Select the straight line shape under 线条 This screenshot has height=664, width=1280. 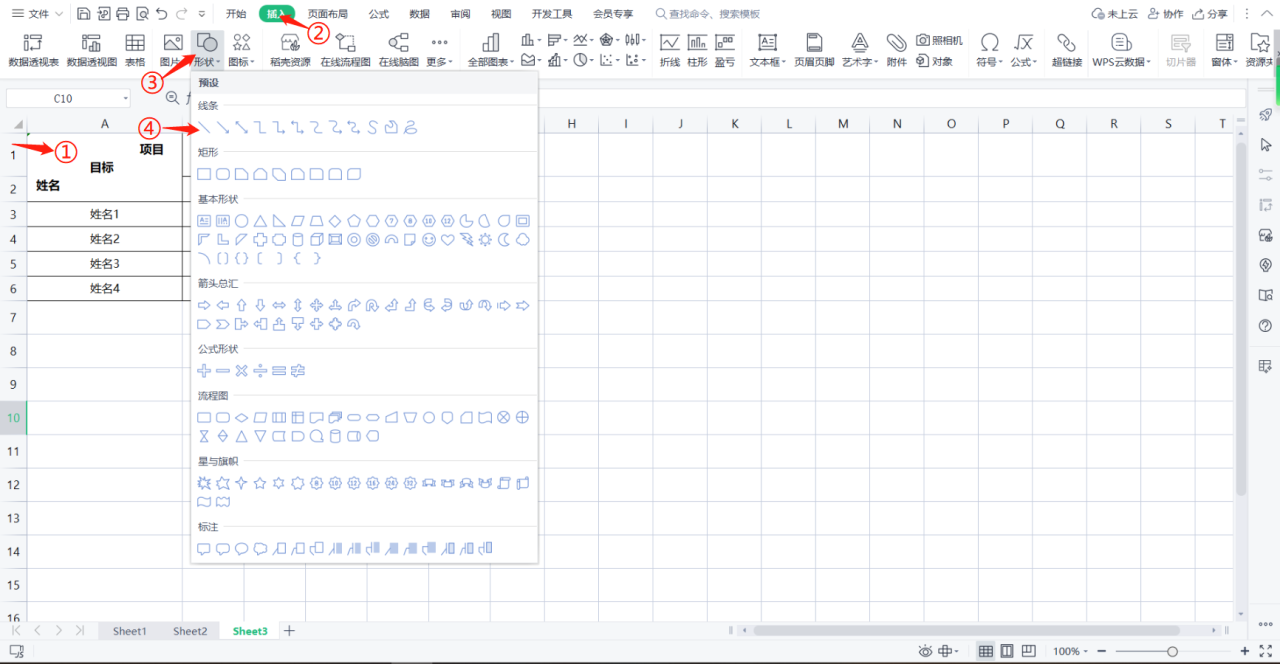[204, 127]
